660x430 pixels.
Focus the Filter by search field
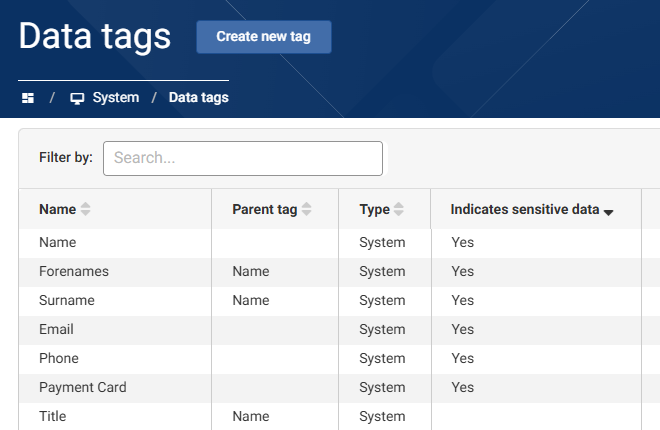(x=243, y=158)
